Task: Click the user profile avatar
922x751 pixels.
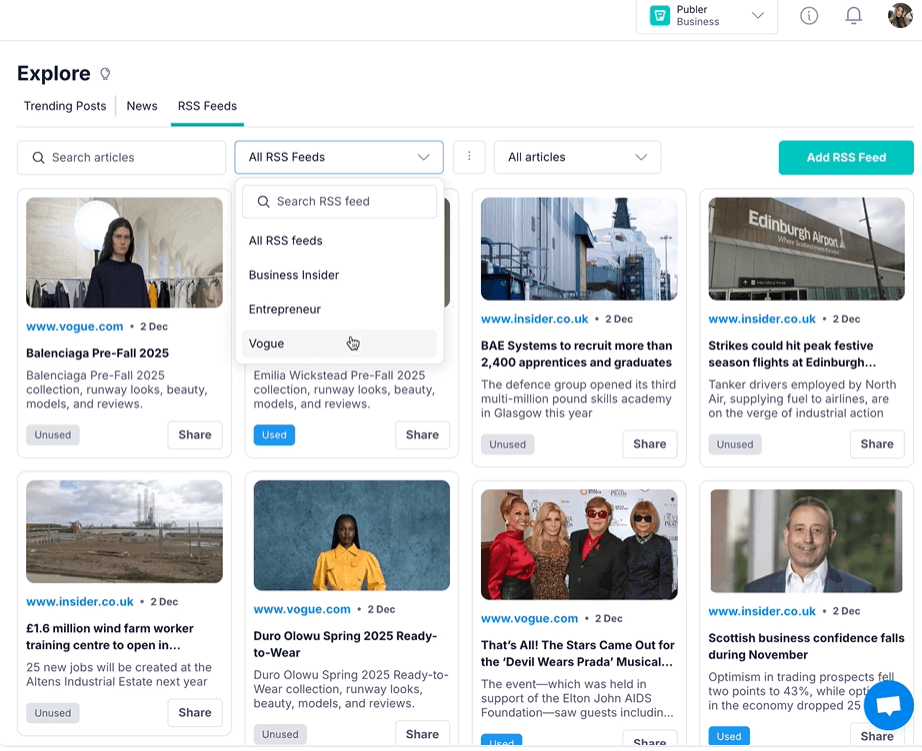Action: tap(899, 16)
